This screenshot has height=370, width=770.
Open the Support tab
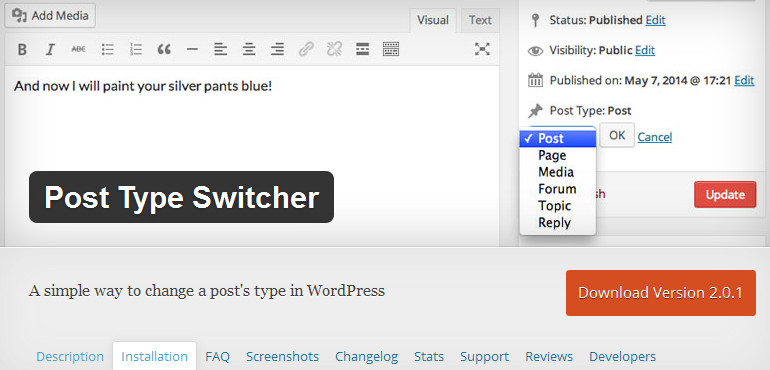(x=484, y=356)
